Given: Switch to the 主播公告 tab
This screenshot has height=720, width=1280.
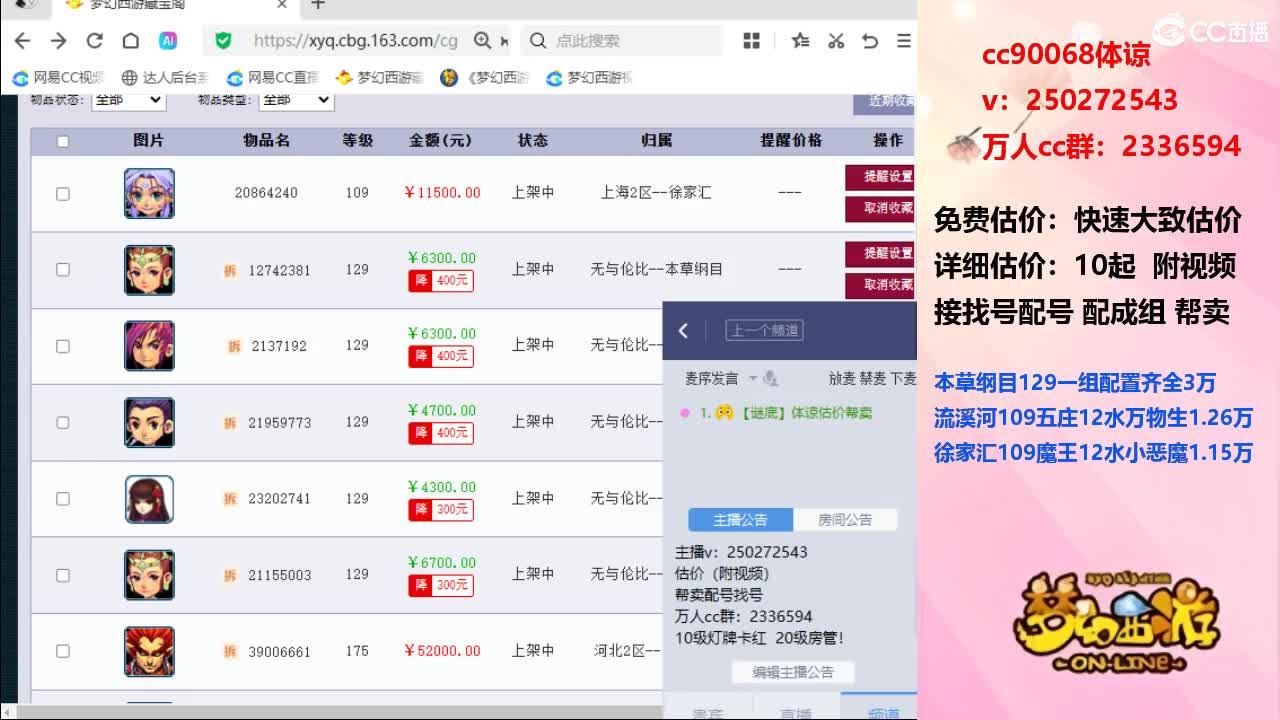Looking at the screenshot, I should point(741,520).
